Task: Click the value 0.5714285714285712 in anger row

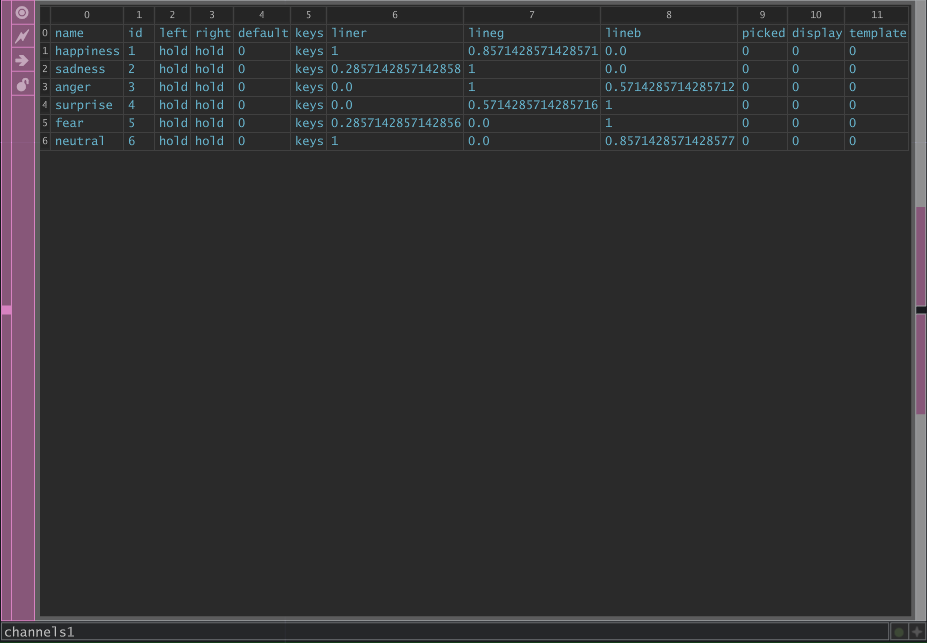Action: point(670,87)
